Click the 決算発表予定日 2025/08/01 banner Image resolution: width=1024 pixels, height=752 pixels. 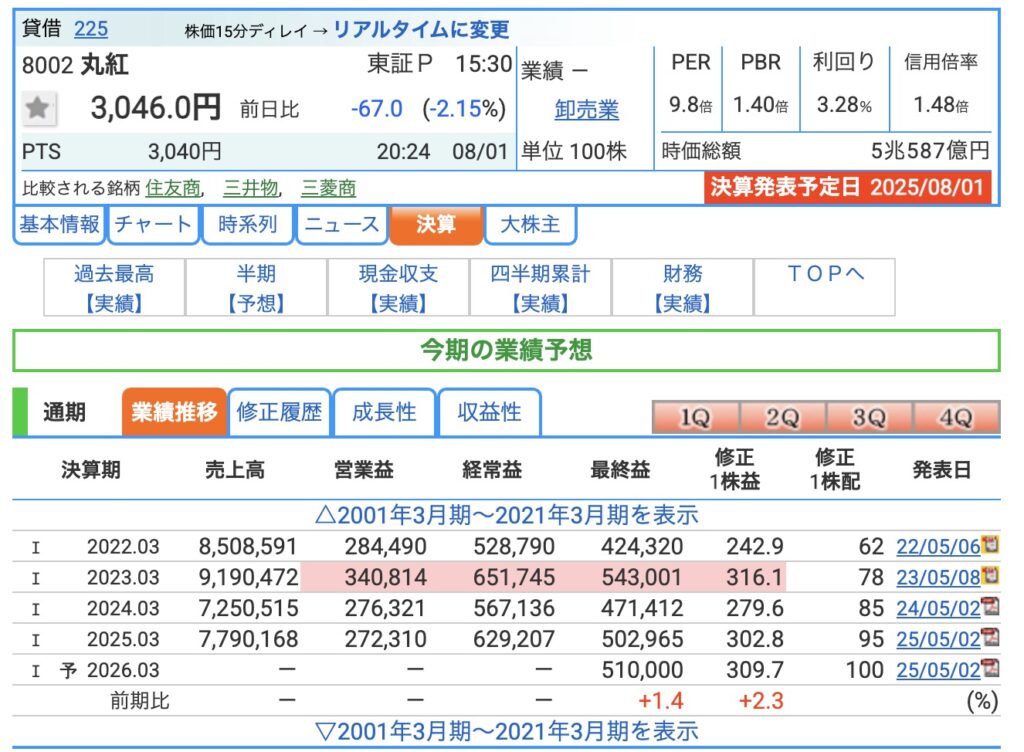[x=847, y=187]
